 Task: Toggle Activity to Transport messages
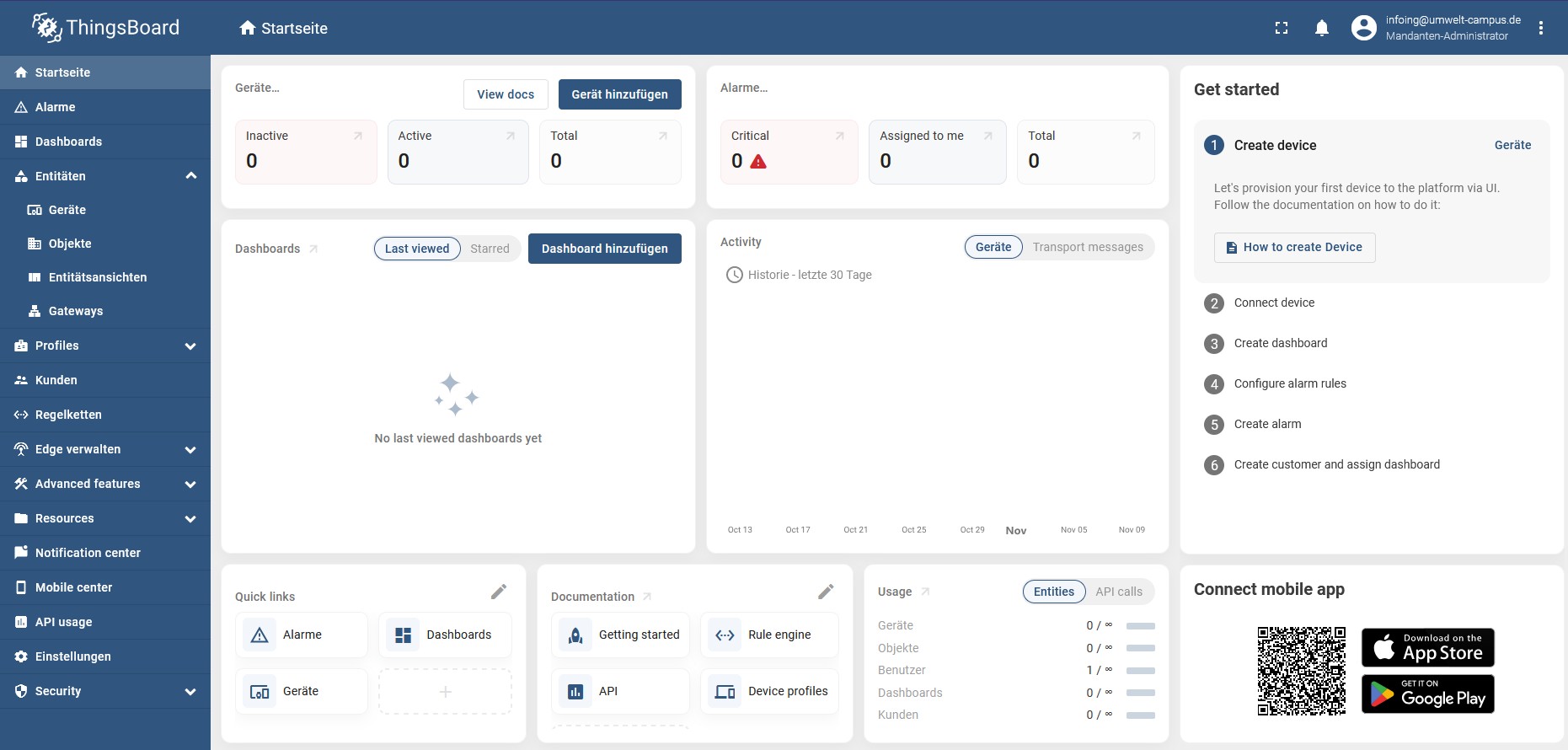[1088, 247]
